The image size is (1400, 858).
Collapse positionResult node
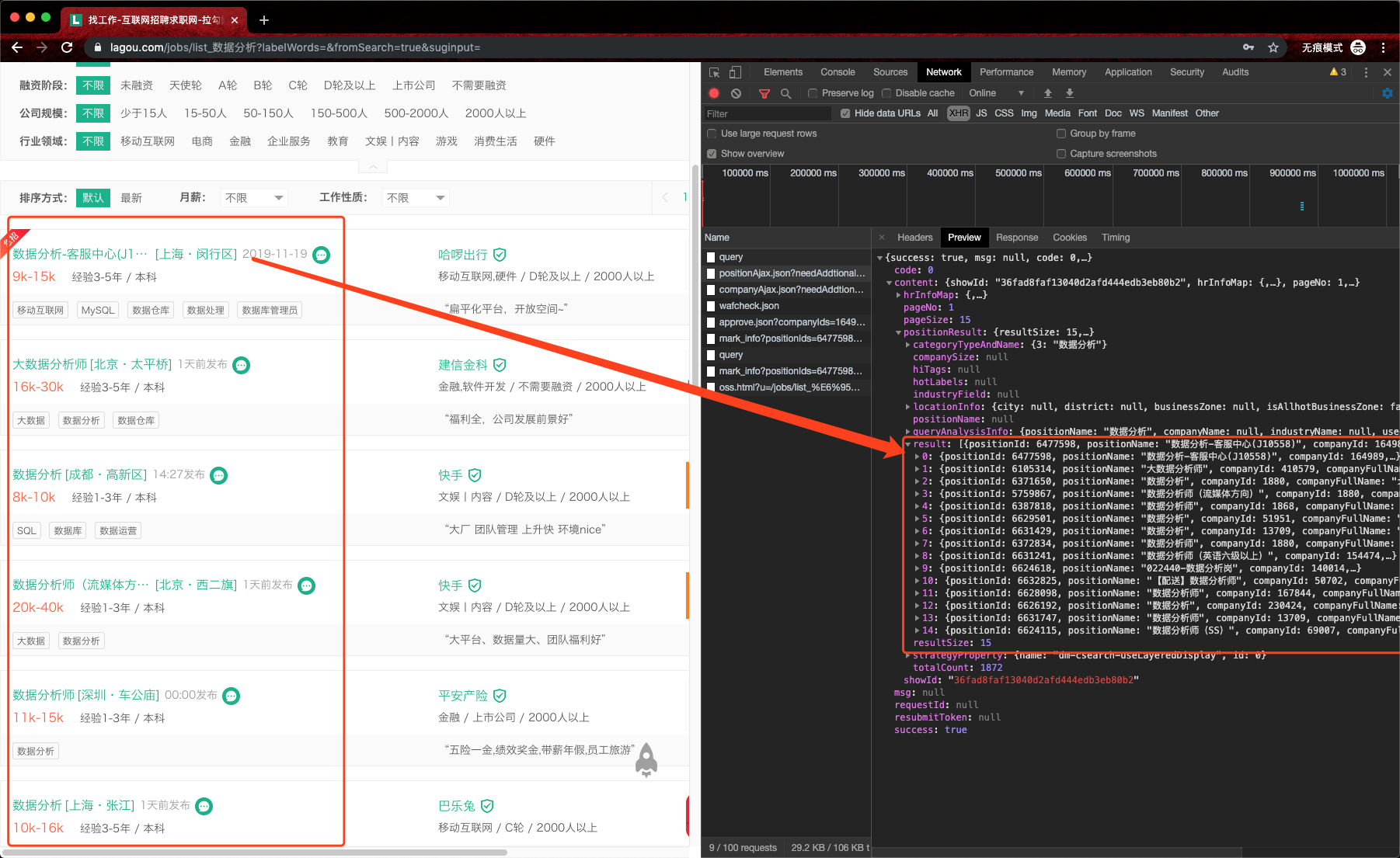click(899, 332)
